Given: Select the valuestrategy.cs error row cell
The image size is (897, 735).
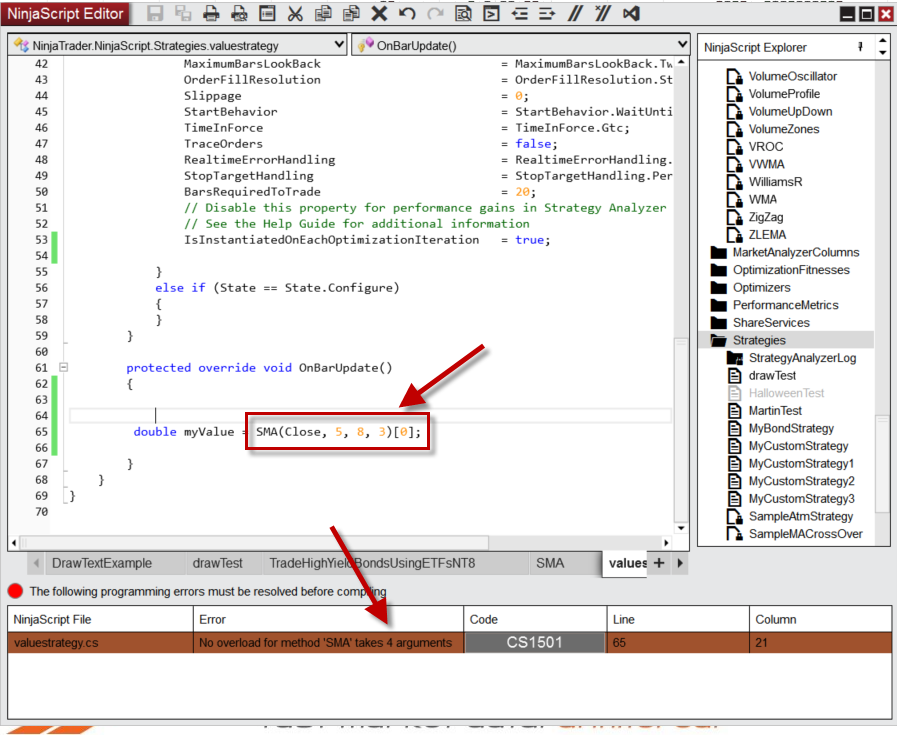Looking at the screenshot, I should click(101, 642).
